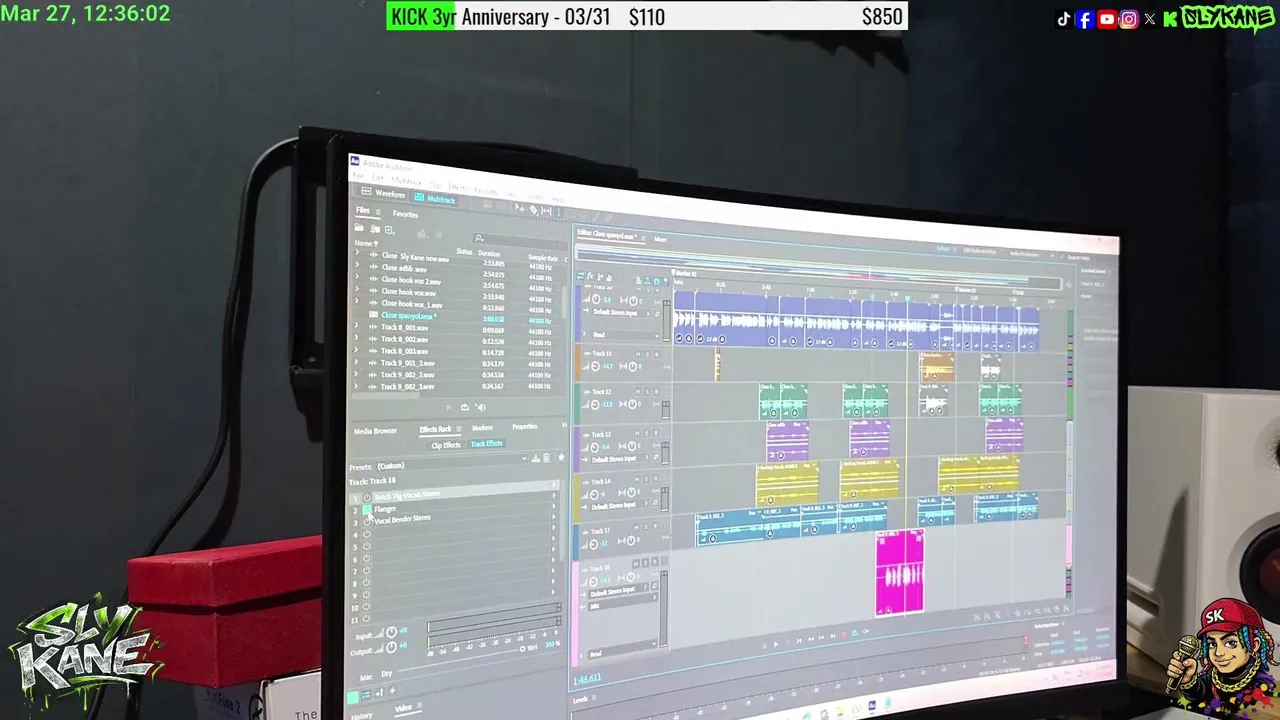Click the Effects Rack Input gain knob
1280x720 pixels.
point(391,632)
